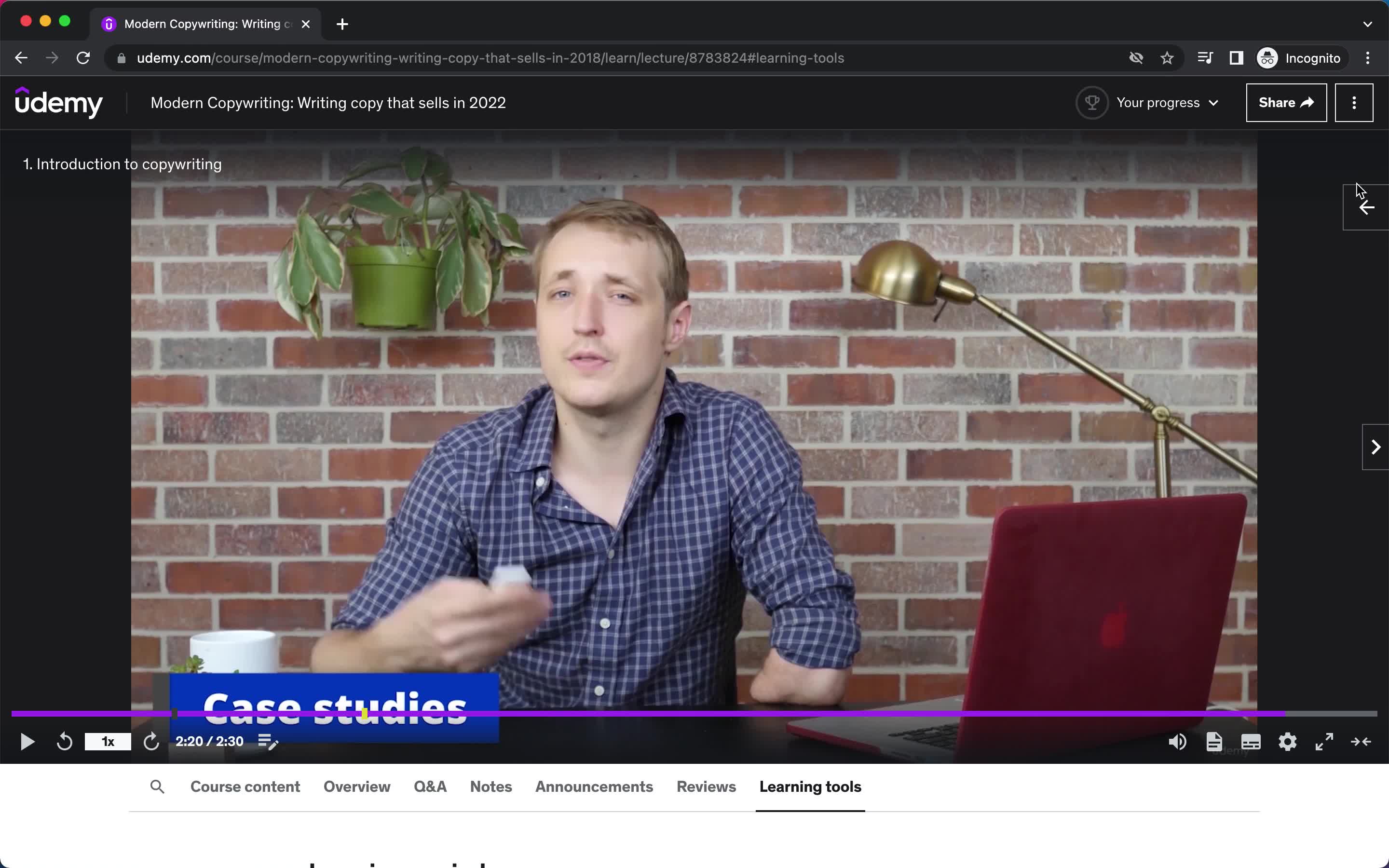The height and width of the screenshot is (868, 1389).
Task: Expand the course content navigation arrow
Action: coord(1366,206)
